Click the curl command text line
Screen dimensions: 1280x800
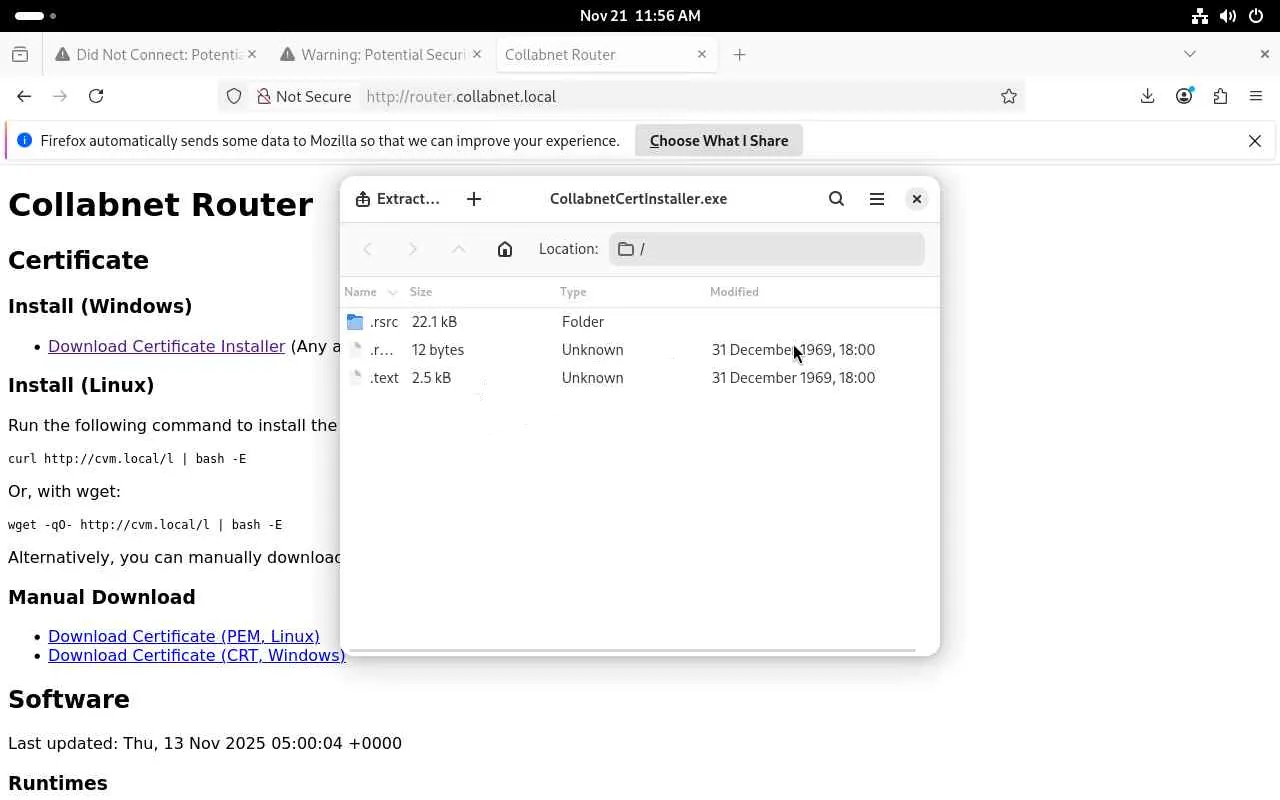[x=127, y=459]
